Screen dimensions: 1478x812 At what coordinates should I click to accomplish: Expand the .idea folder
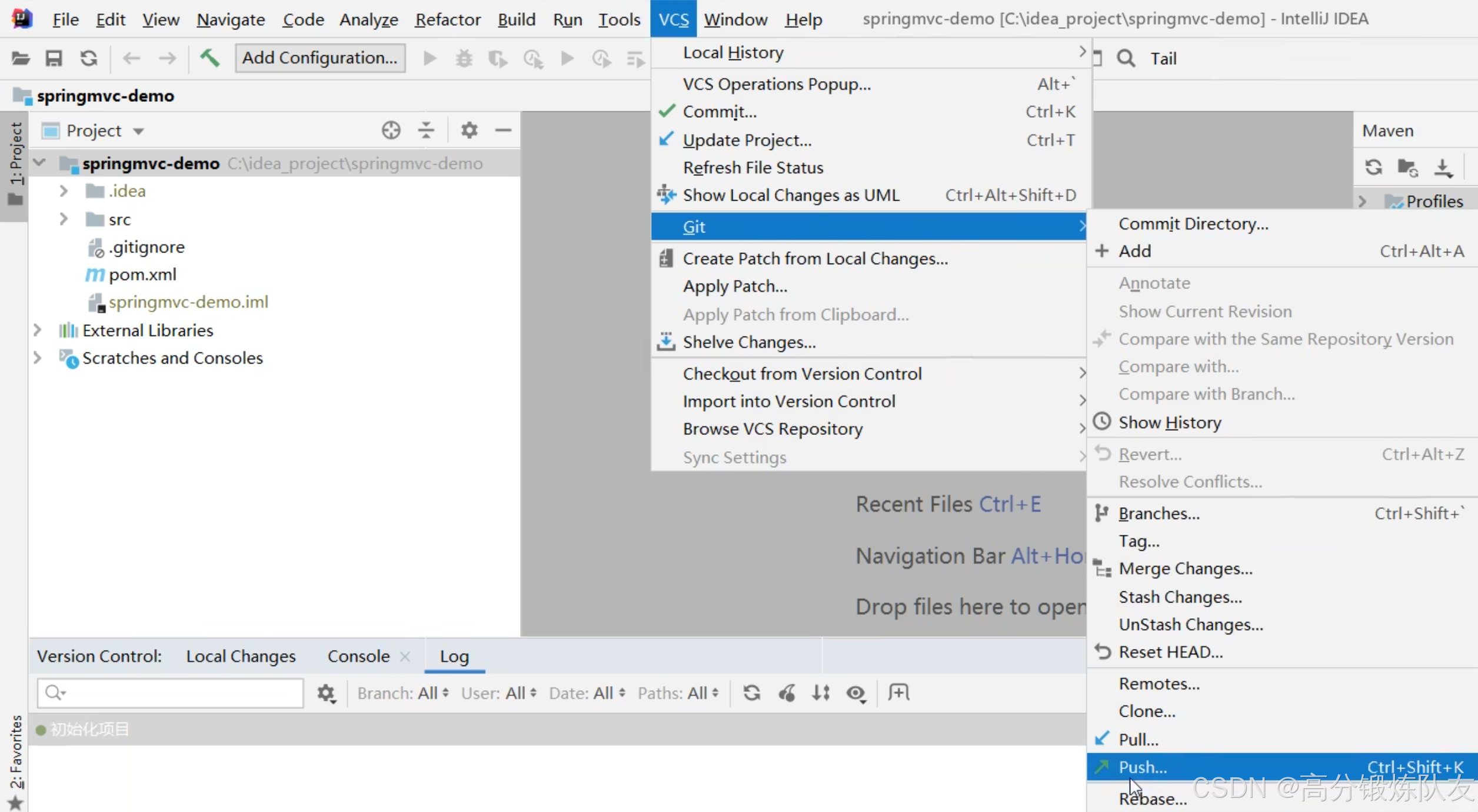pyautogui.click(x=64, y=191)
